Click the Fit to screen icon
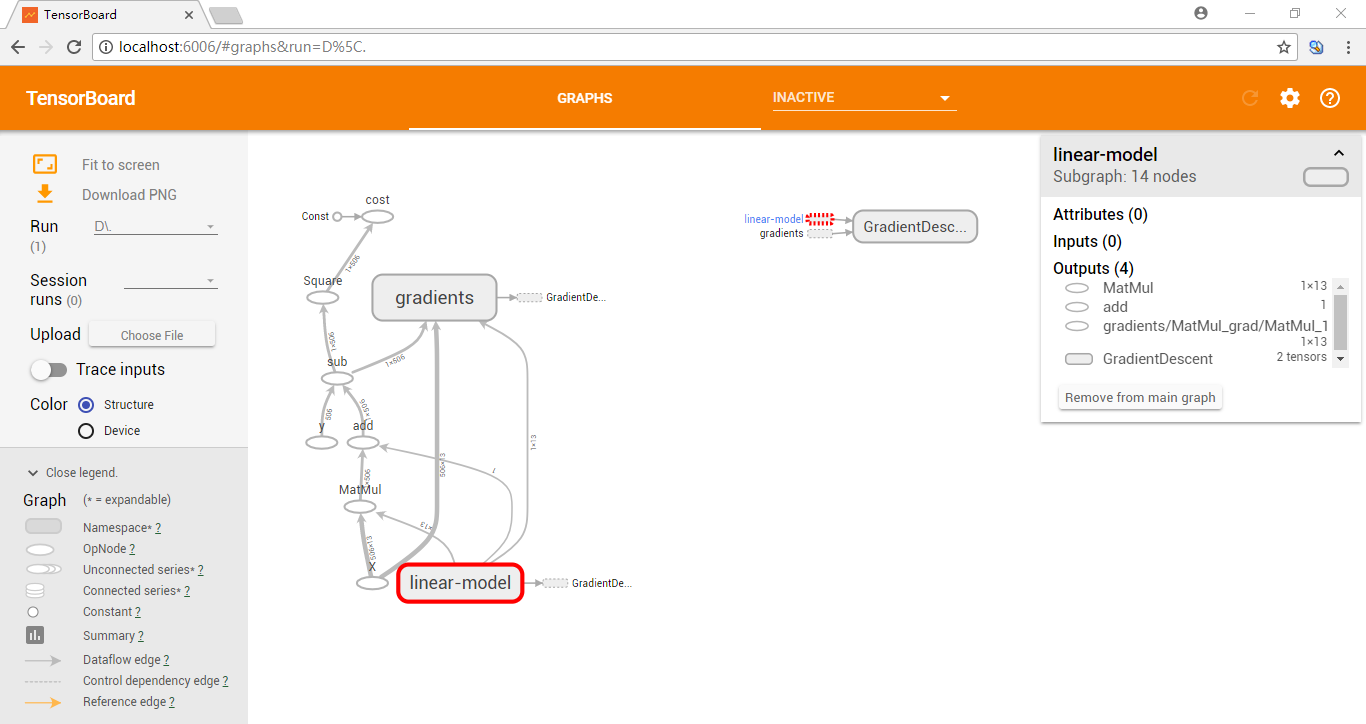 coord(45,165)
